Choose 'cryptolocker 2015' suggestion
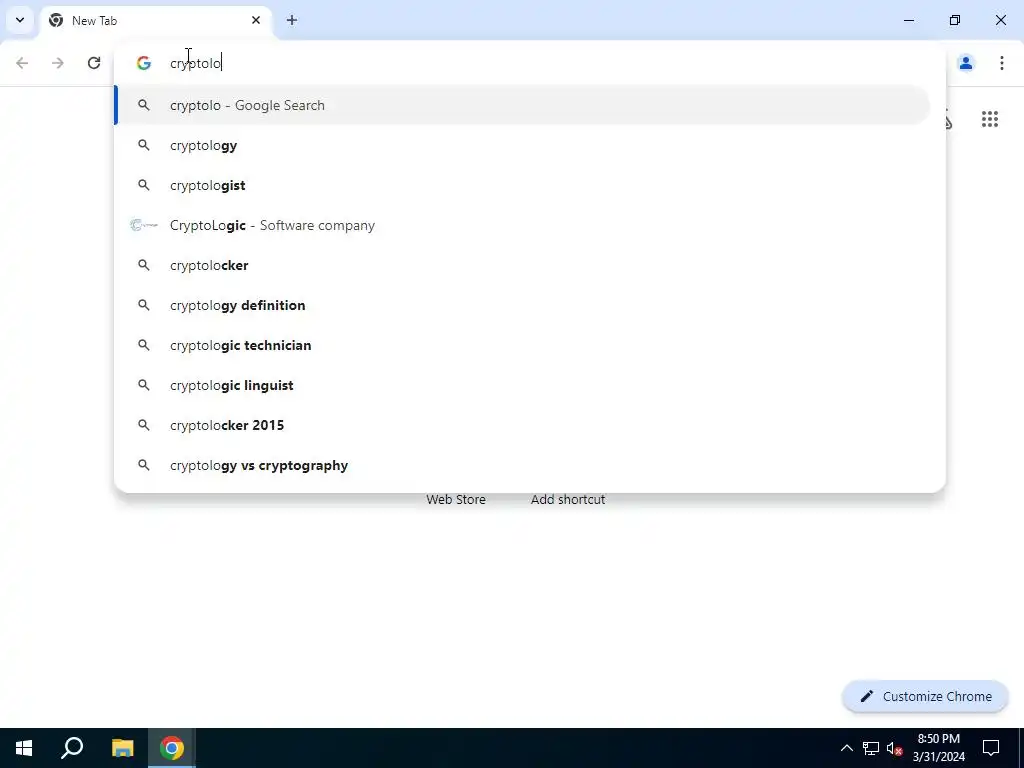This screenshot has height=768, width=1024. pyautogui.click(x=522, y=425)
